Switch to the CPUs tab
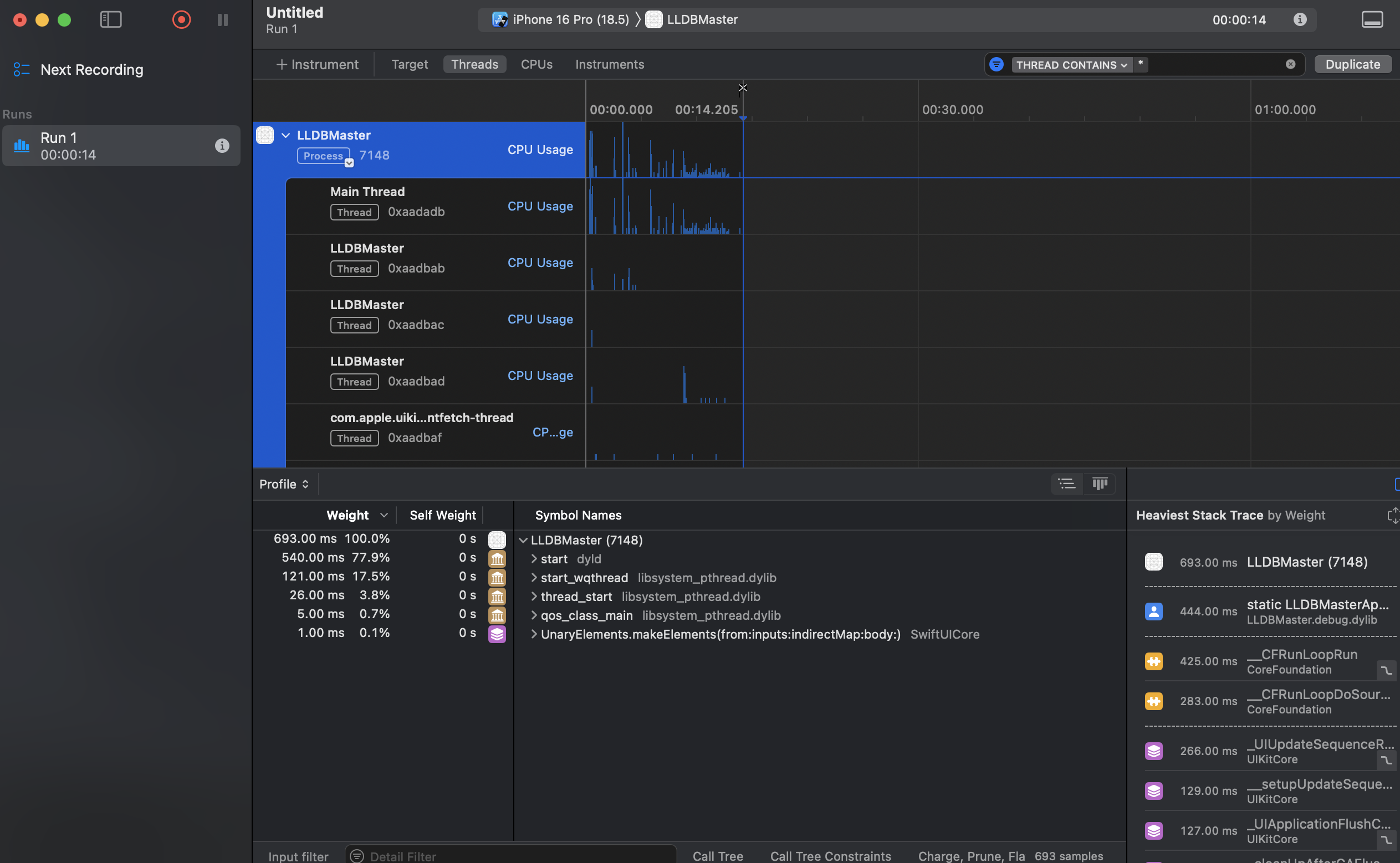The height and width of the screenshot is (863, 1400). point(536,64)
